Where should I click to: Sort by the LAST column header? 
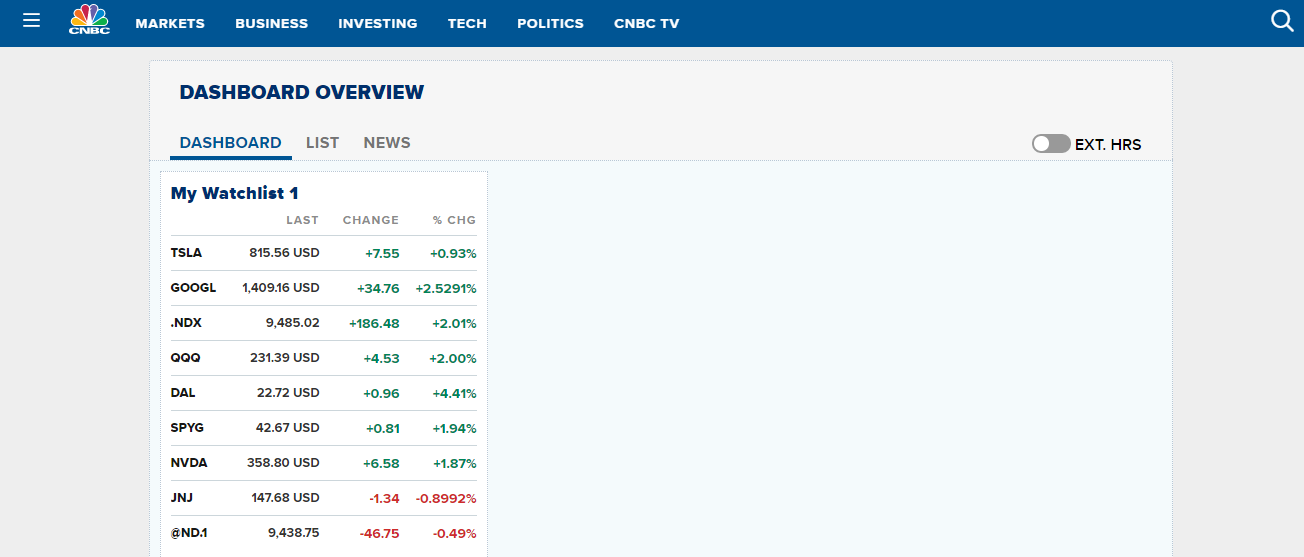tap(302, 220)
